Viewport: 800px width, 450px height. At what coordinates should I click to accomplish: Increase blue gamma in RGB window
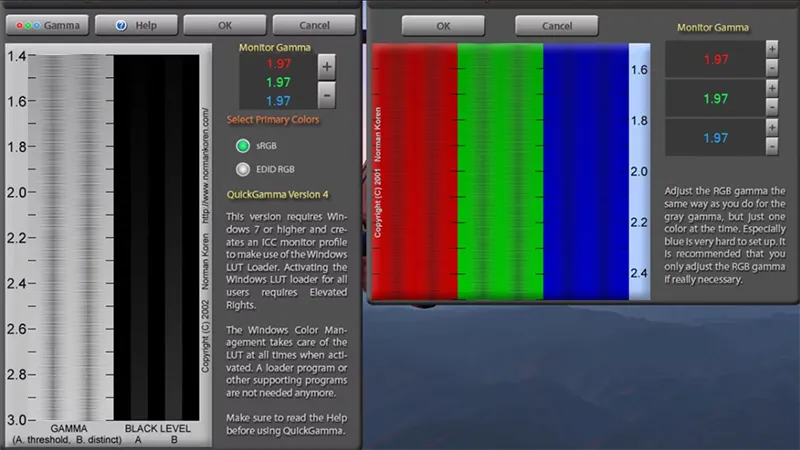pyautogui.click(x=772, y=128)
